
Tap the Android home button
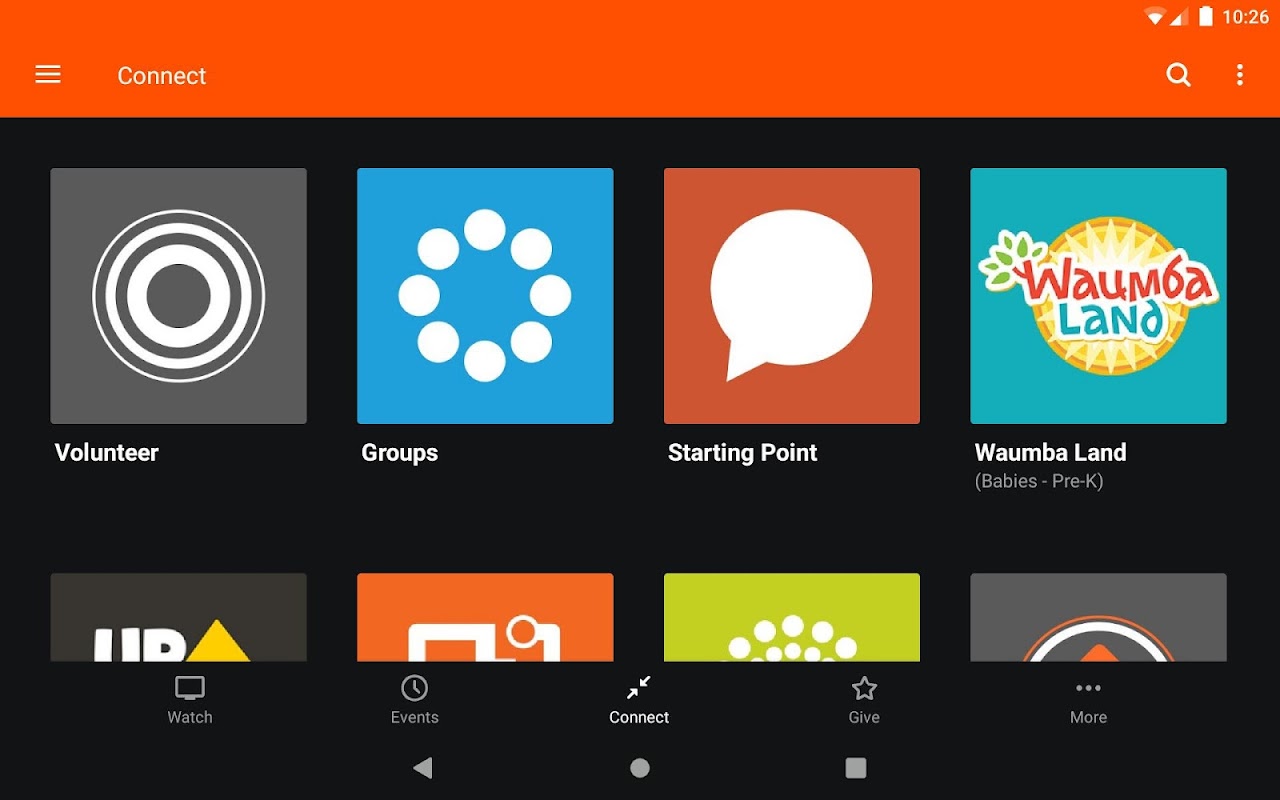[x=640, y=768]
